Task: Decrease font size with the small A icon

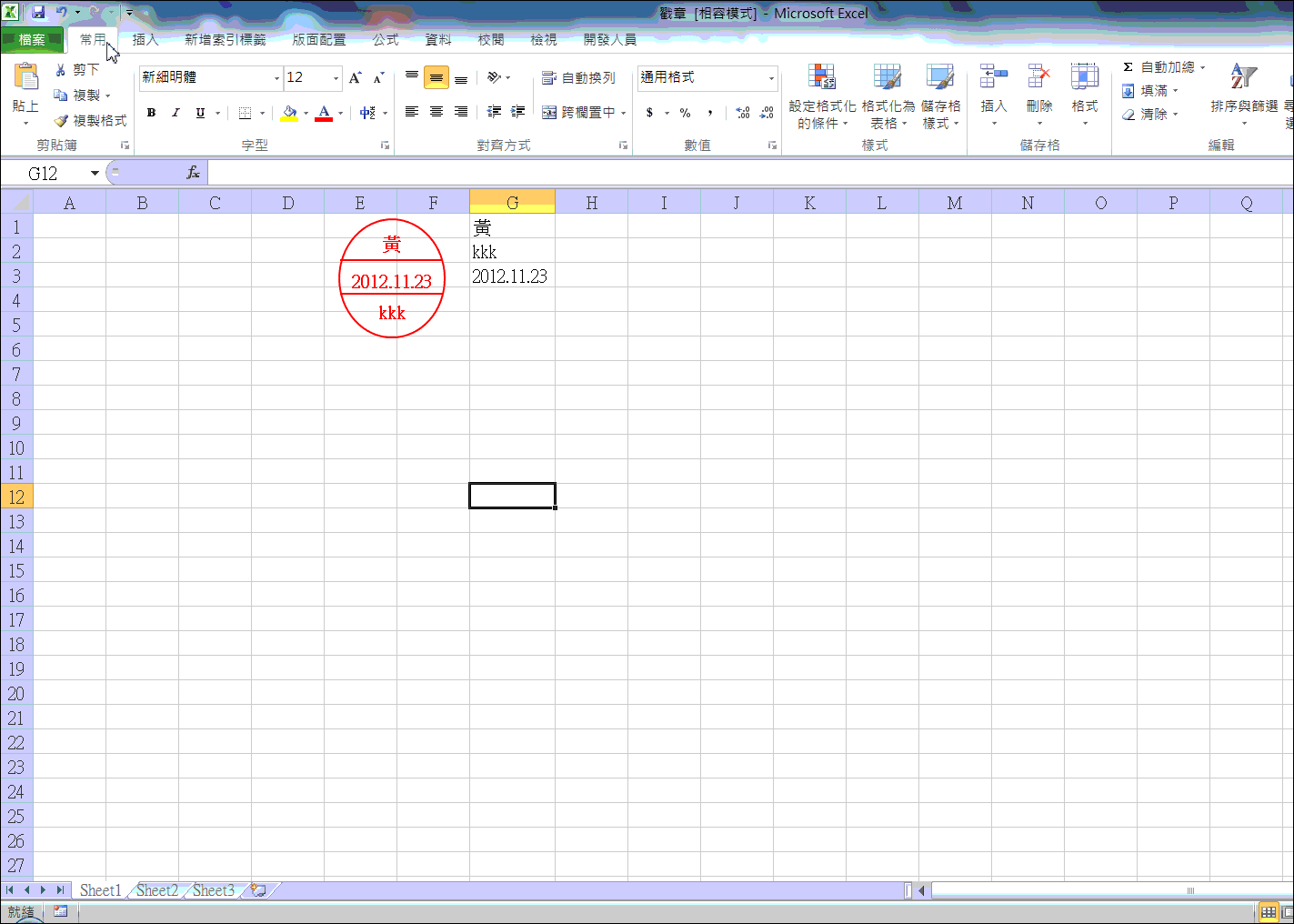Action: pyautogui.click(x=379, y=77)
